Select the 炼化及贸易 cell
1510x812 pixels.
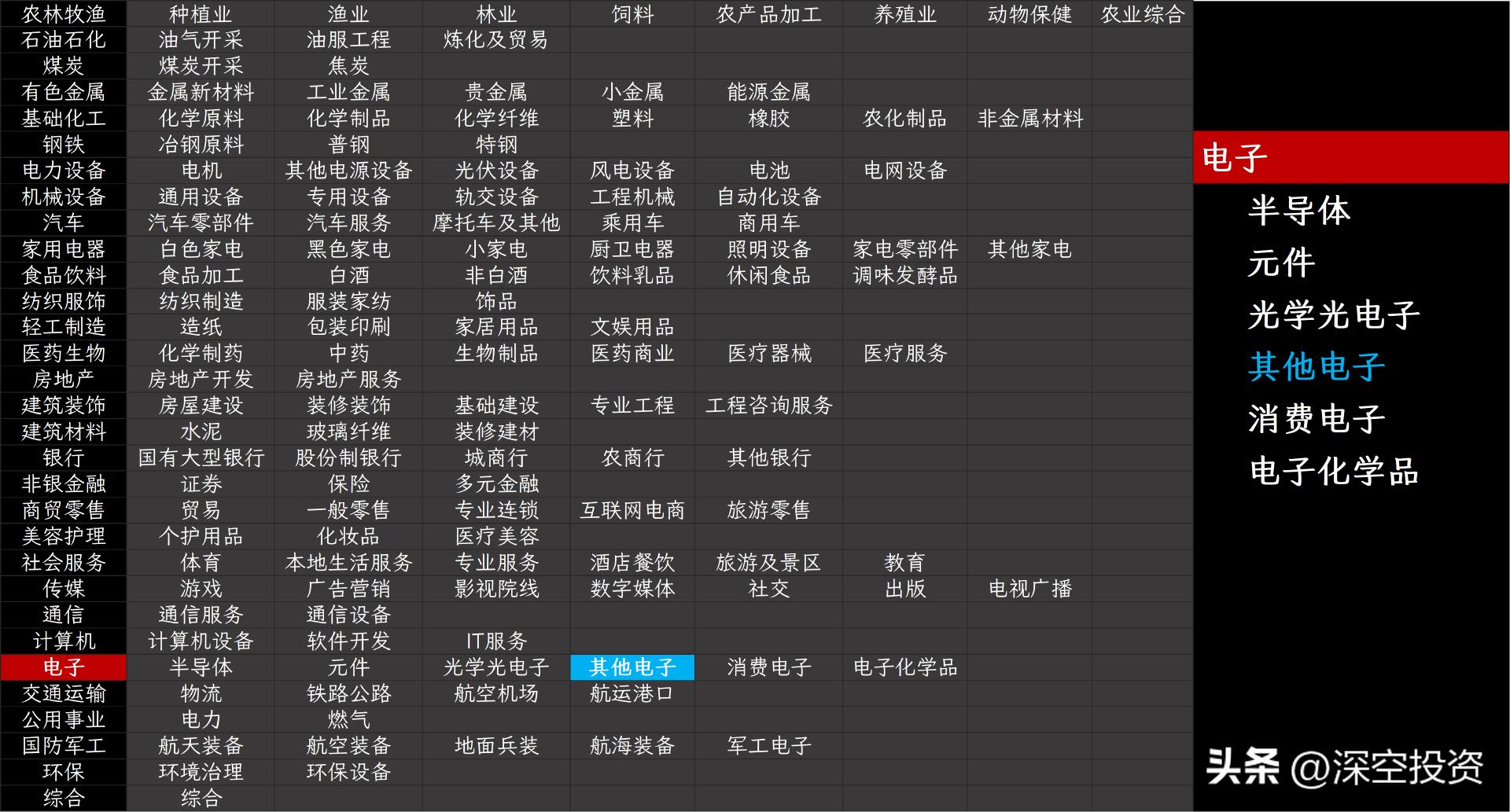point(495,39)
